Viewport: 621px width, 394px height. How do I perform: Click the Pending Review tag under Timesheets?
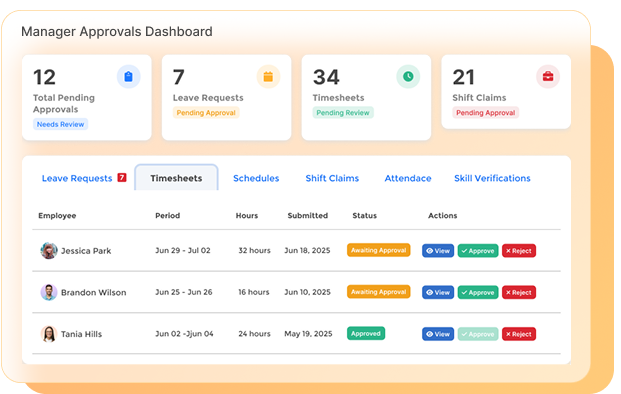[343, 113]
